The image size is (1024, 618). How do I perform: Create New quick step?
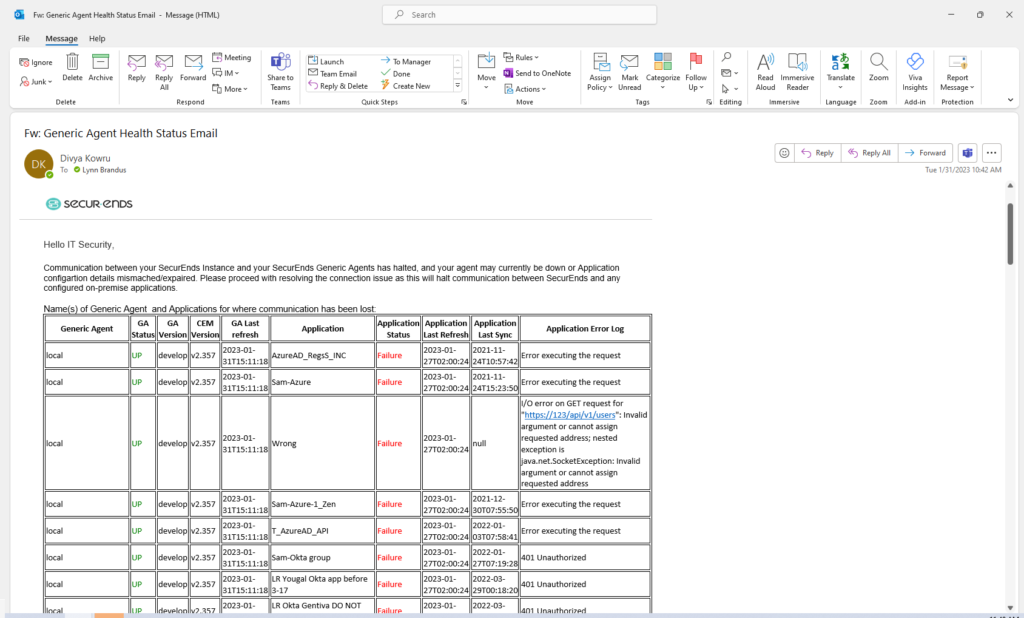tap(406, 86)
